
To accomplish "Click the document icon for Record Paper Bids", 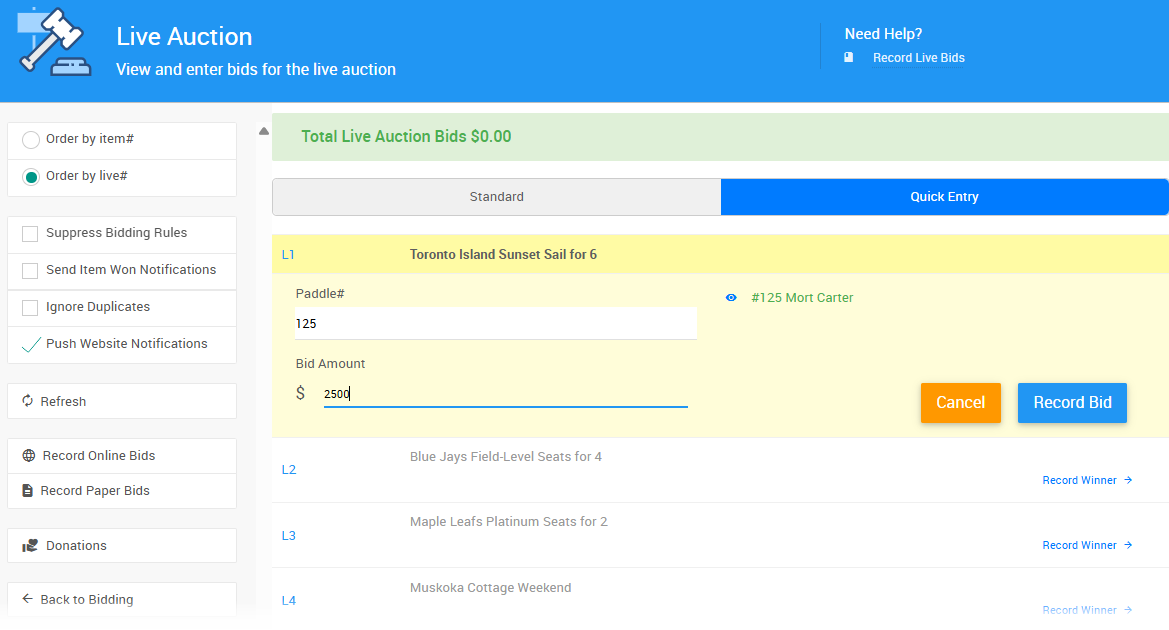I will tap(28, 491).
